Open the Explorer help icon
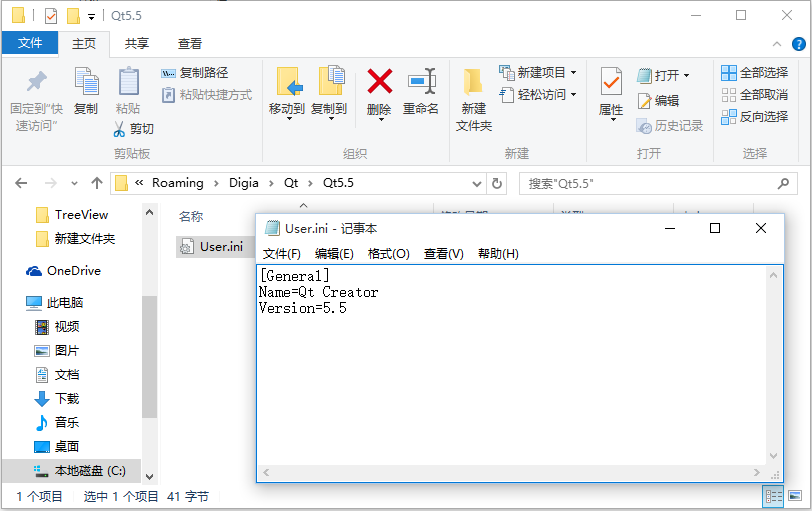The width and height of the screenshot is (812, 511). (x=798, y=45)
